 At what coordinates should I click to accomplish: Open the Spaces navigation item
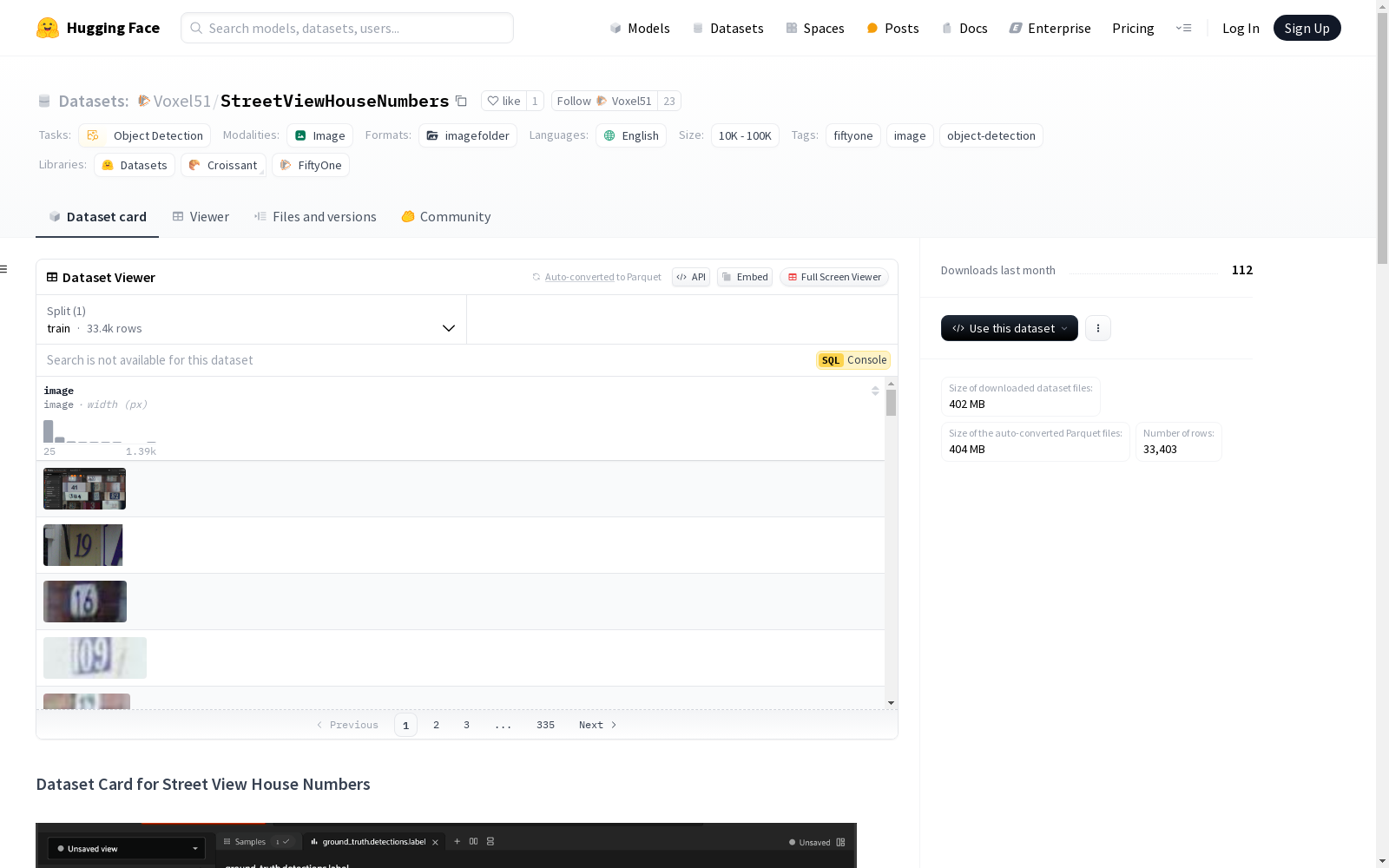(814, 29)
